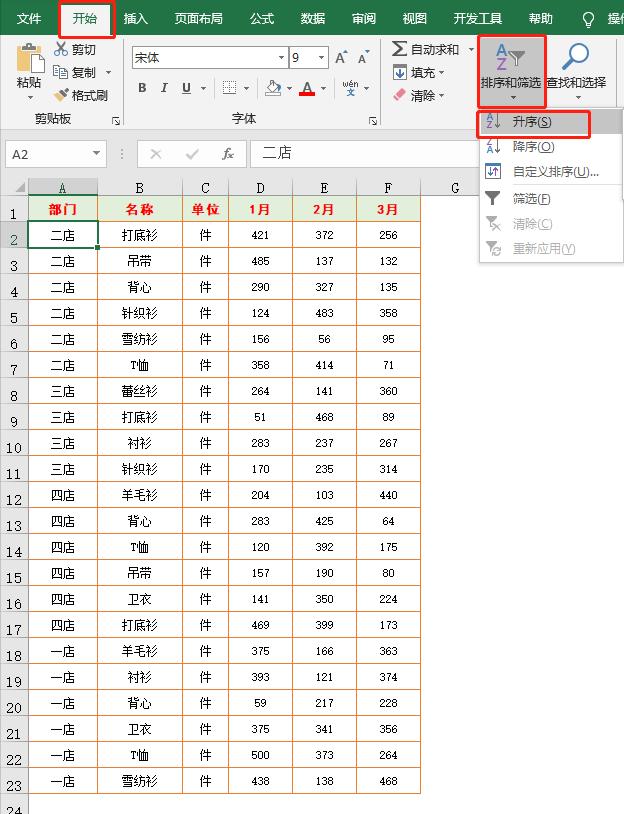Switch to the 插入 Insert tab
Screen dimensions: 624x814
pyautogui.click(x=135, y=18)
